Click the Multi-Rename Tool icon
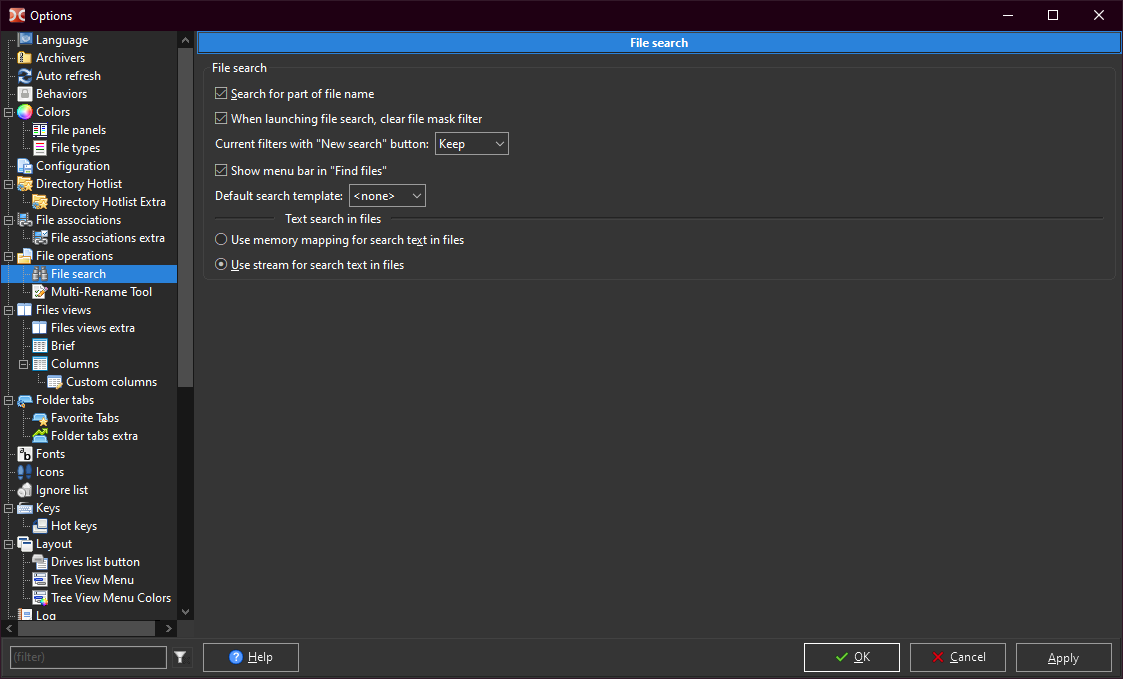The width and height of the screenshot is (1123, 679). tap(40, 292)
